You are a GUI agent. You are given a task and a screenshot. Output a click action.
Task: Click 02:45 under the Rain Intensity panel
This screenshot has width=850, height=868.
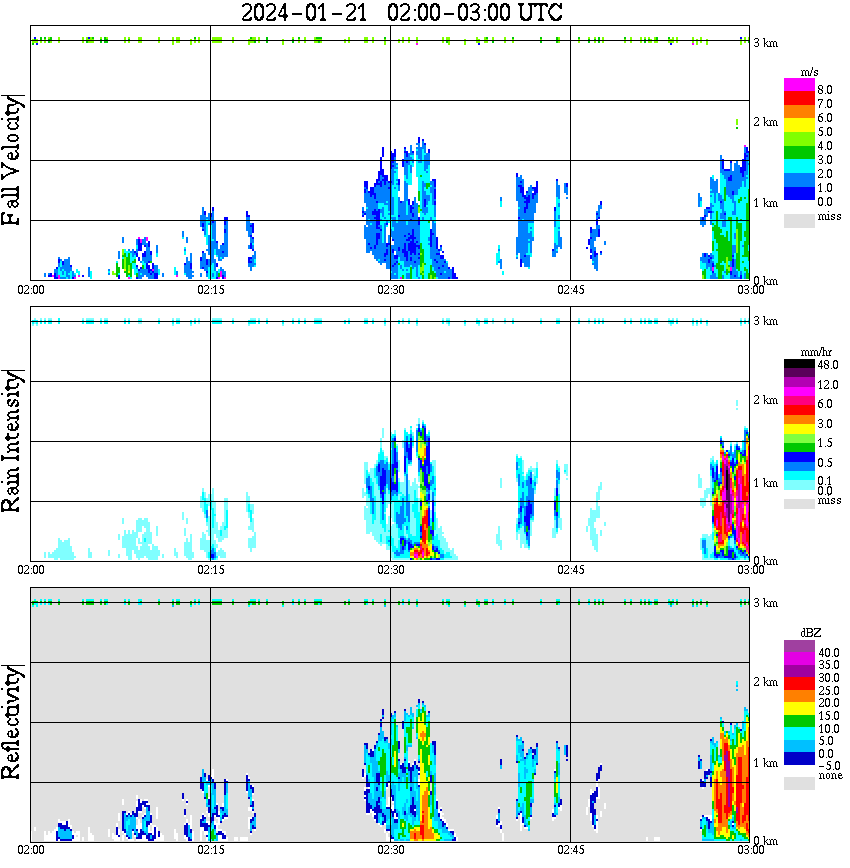(x=571, y=570)
